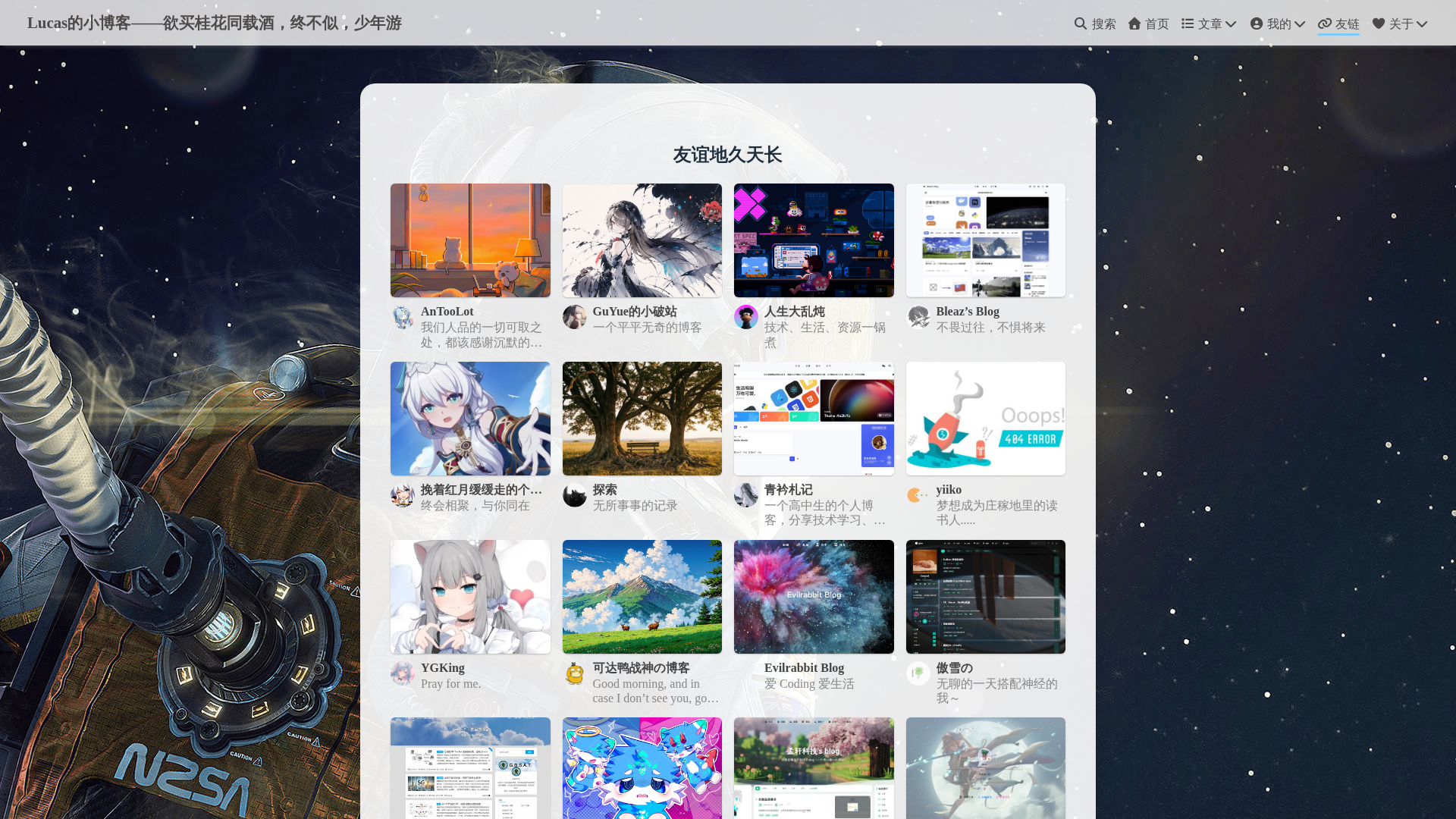The image size is (1456, 819).
Task: Click the YGKing avatar icon
Action: click(403, 673)
